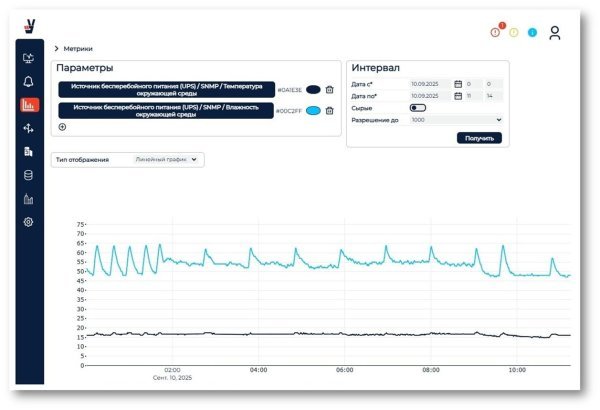Viewport: 600px width, 410px height.
Task: Pick the light blue humidity color swatch
Action: click(312, 111)
